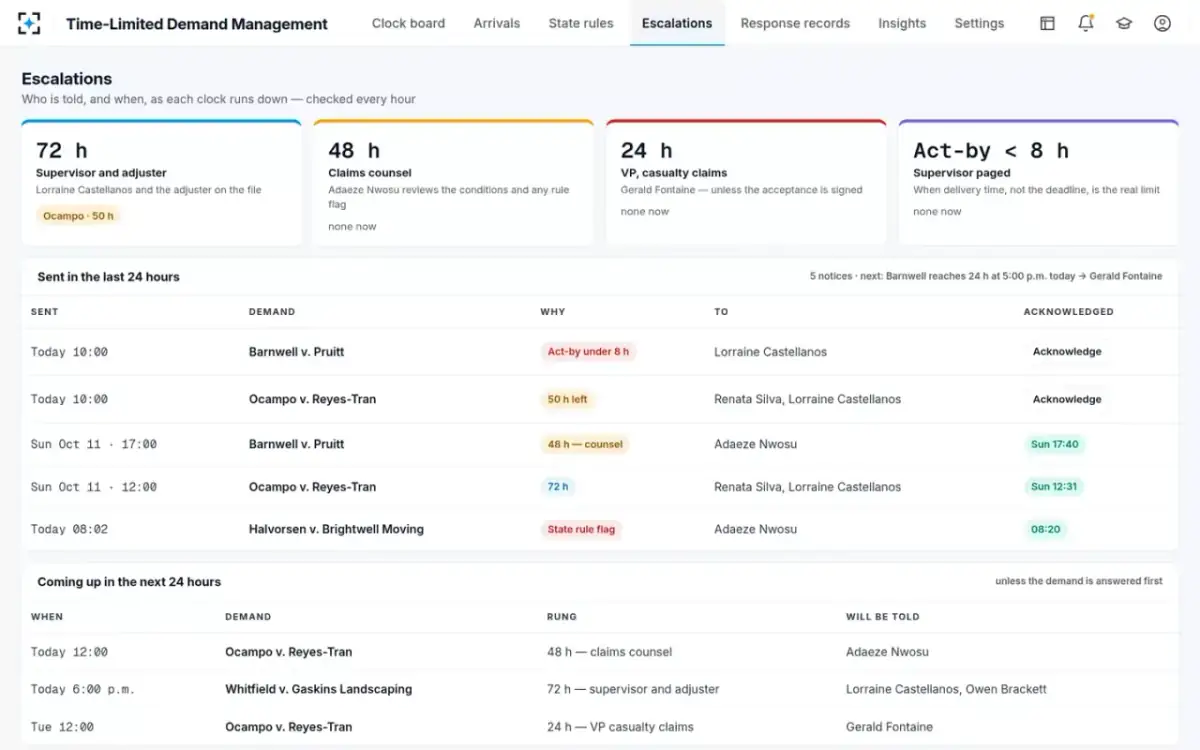The height and width of the screenshot is (750, 1200).
Task: Click the RUNG column header
Action: (x=562, y=617)
